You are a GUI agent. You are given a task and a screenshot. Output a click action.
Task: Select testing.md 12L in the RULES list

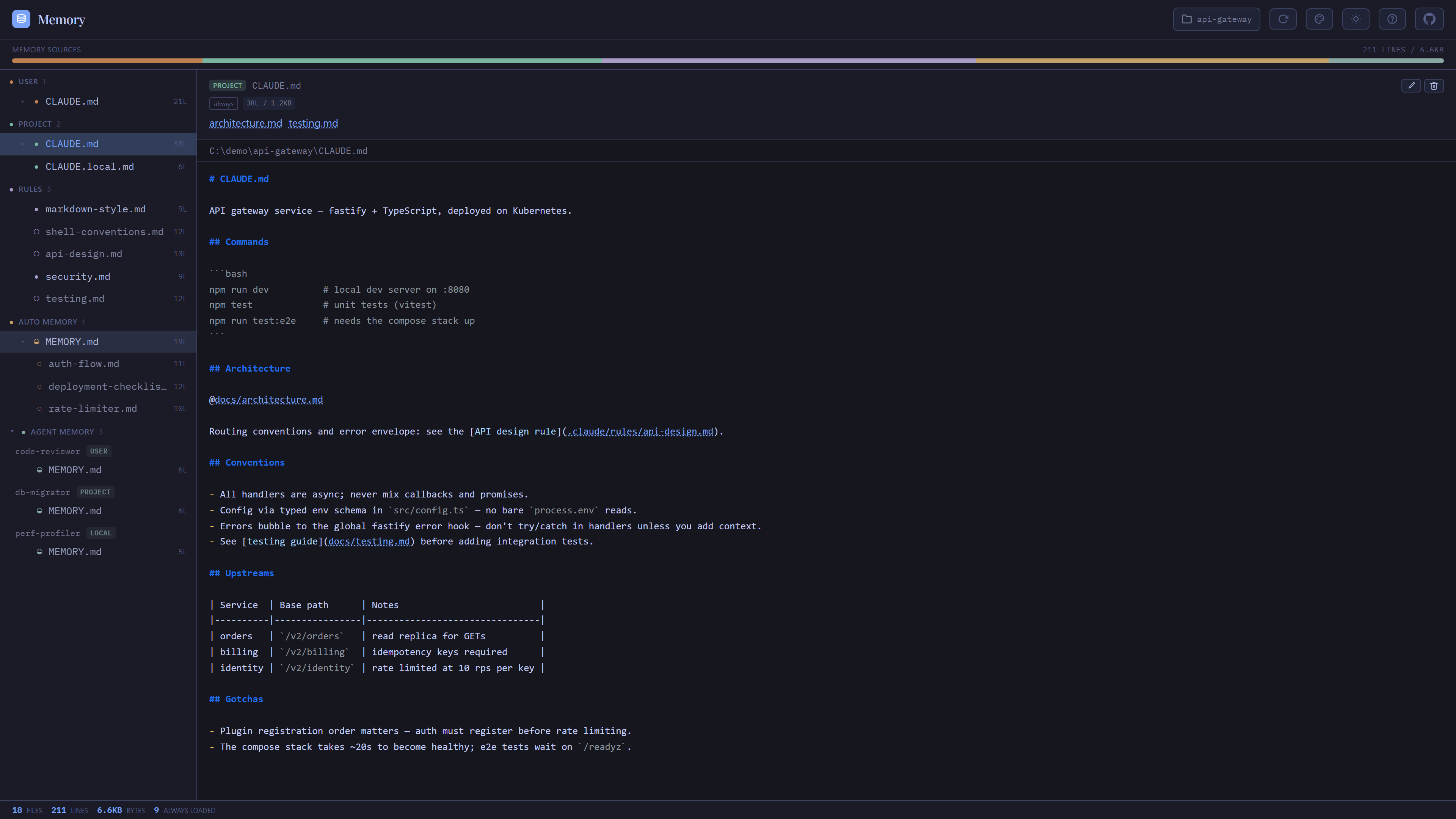[x=98, y=298]
